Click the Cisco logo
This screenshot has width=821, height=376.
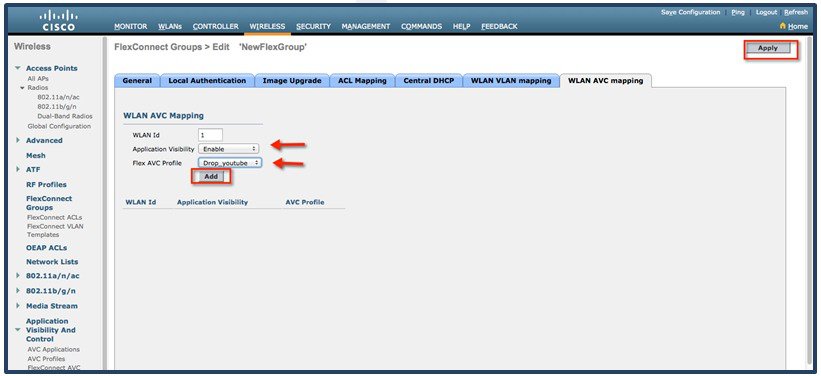(x=58, y=20)
